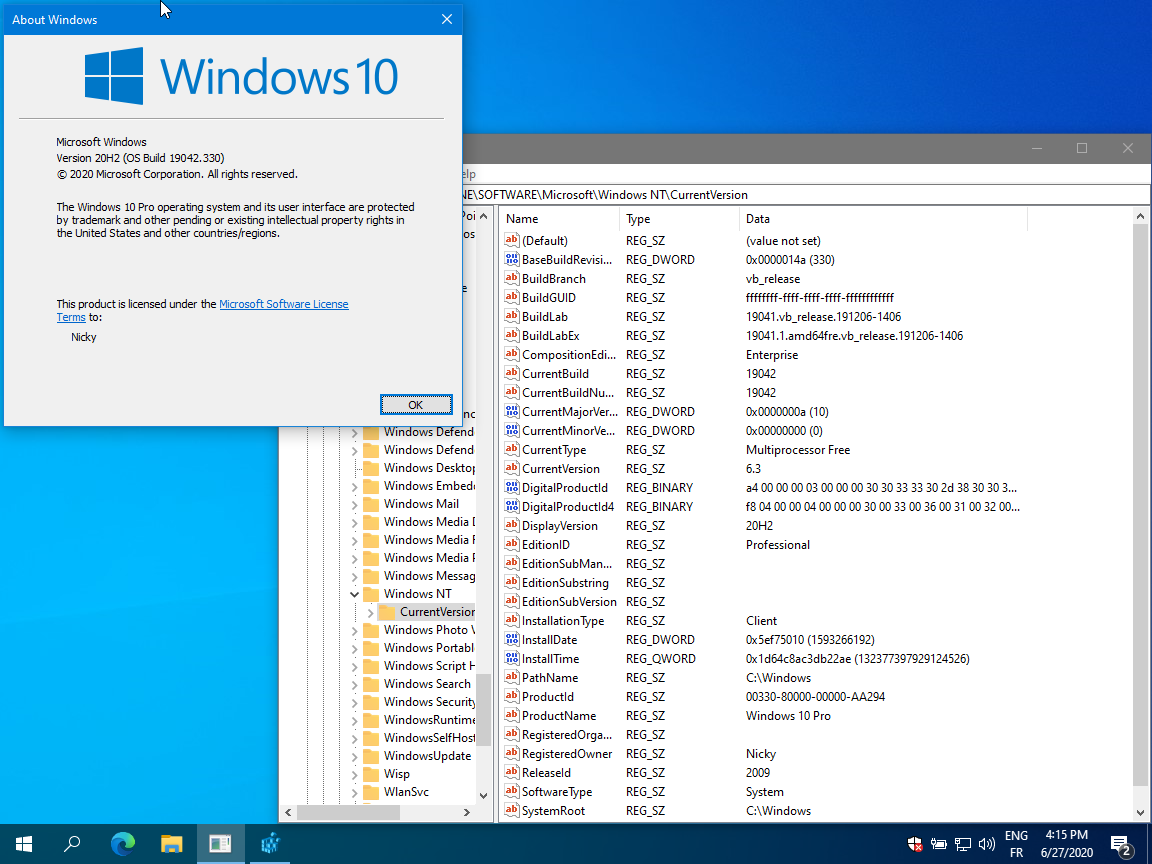Click SoftwareType data 'System'
The height and width of the screenshot is (864, 1152).
pyautogui.click(x=765, y=792)
